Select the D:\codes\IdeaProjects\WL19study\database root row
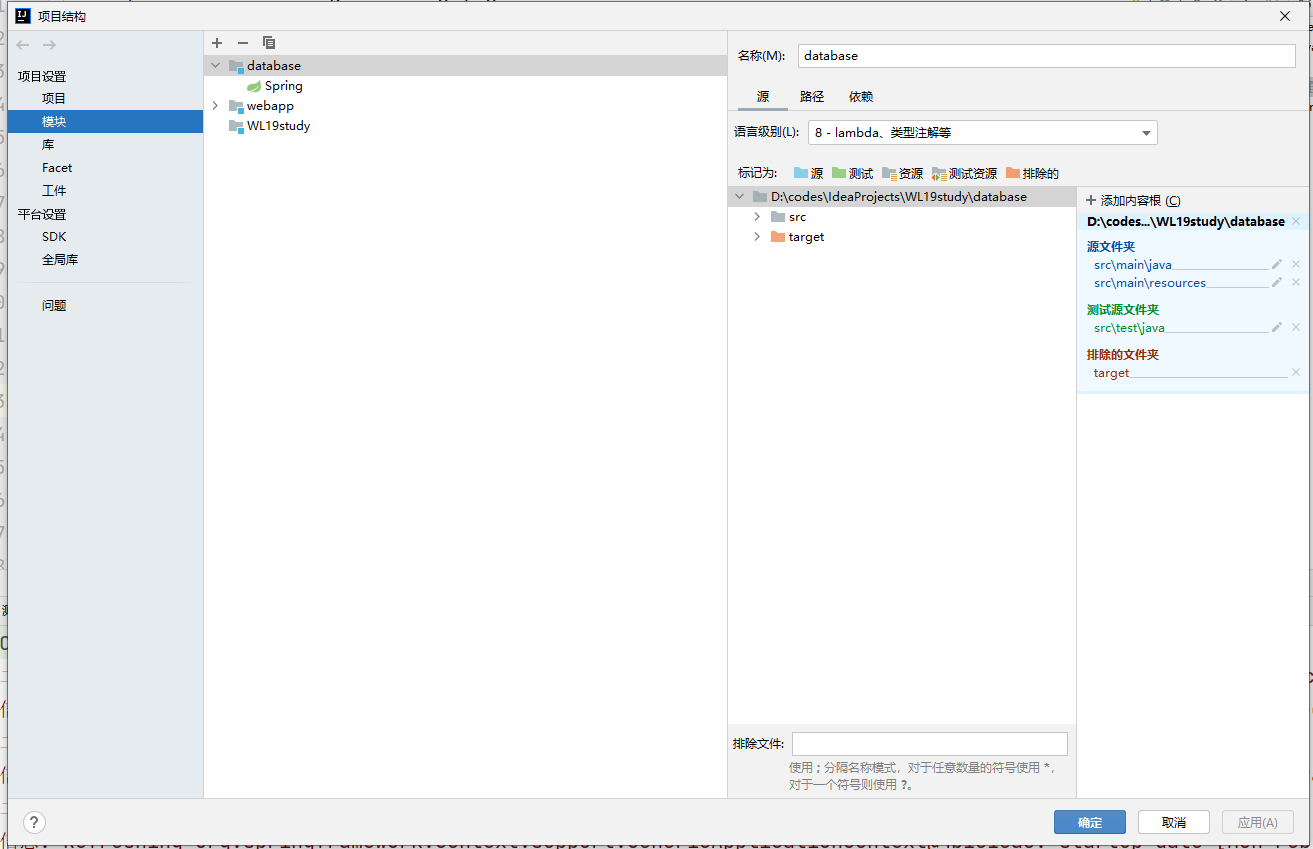This screenshot has height=849, width=1313. point(902,197)
